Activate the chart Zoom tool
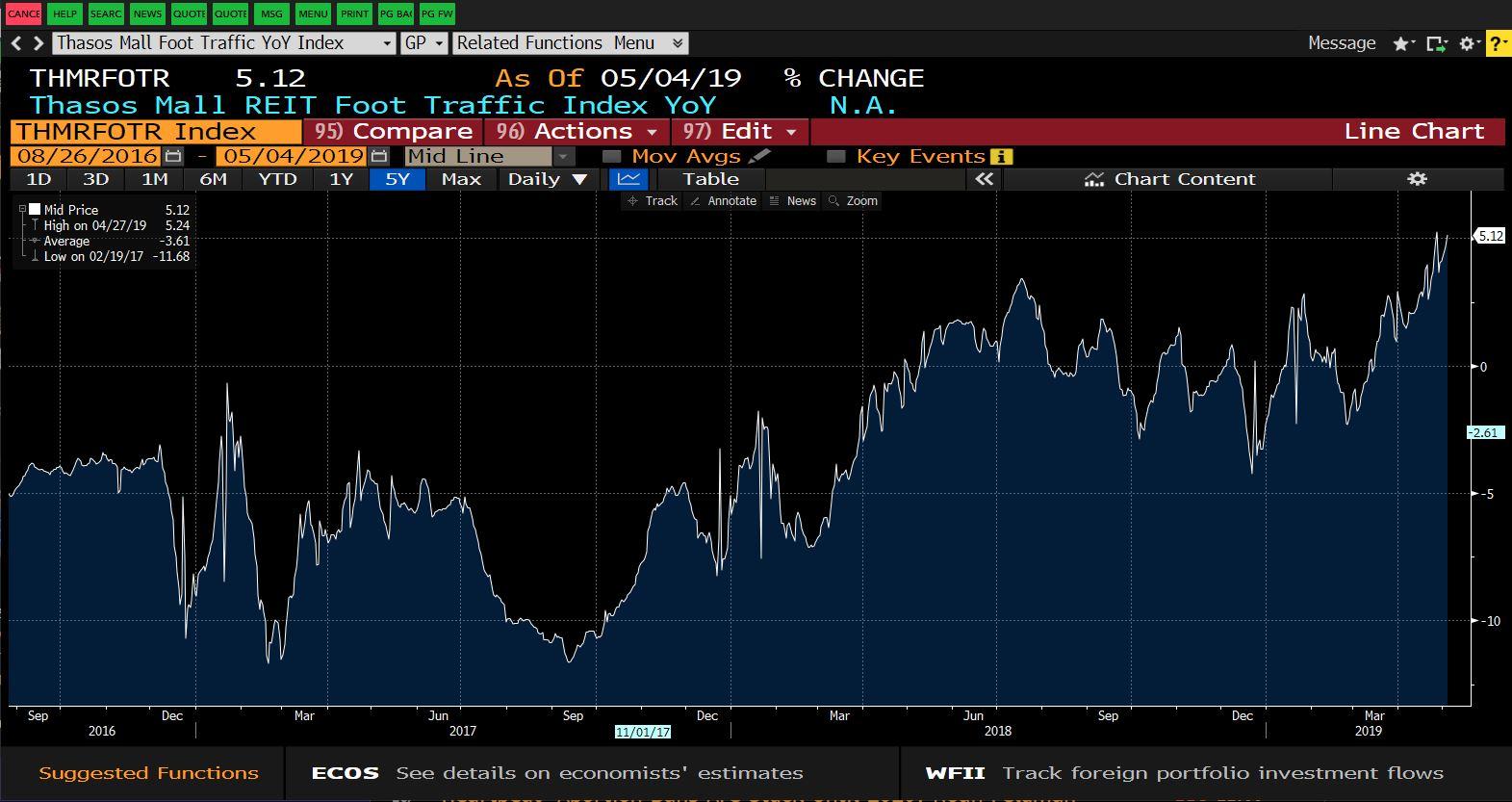This screenshot has width=1512, height=802. coord(854,201)
